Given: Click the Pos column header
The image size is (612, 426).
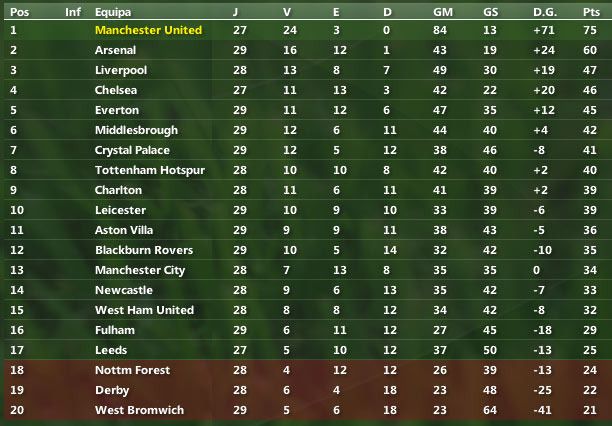Looking at the screenshot, I should pyautogui.click(x=19, y=12).
